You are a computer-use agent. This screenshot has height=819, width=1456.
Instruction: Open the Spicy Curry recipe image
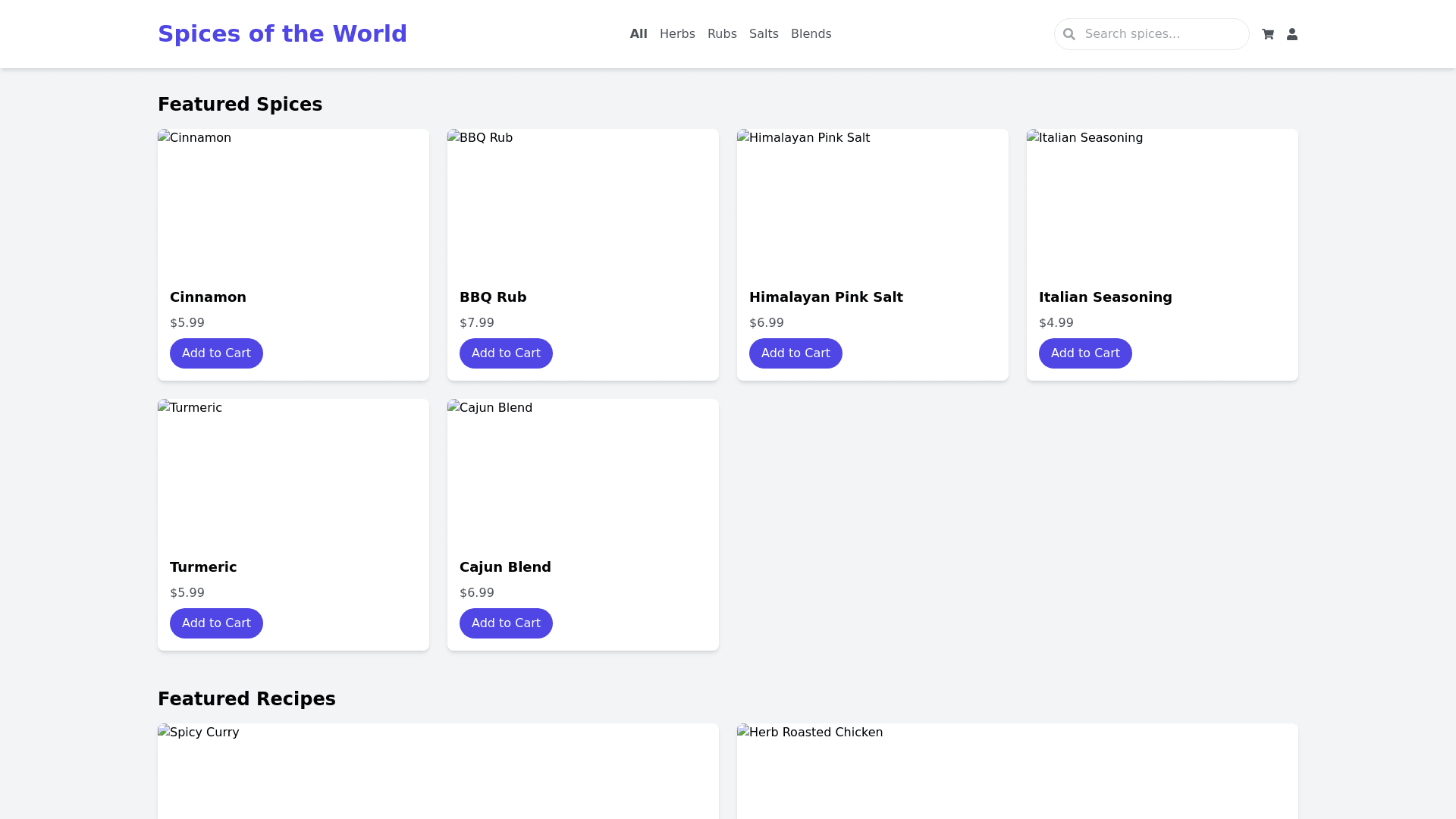tap(438, 770)
